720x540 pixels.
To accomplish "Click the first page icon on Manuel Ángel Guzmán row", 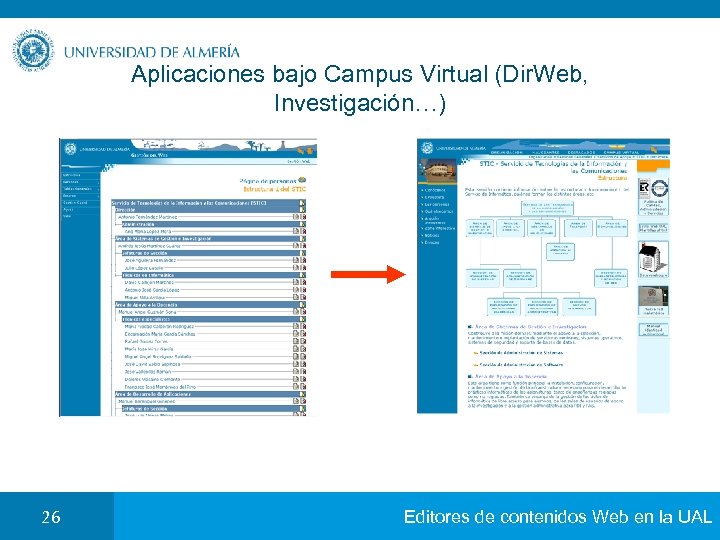I will [x=296, y=312].
